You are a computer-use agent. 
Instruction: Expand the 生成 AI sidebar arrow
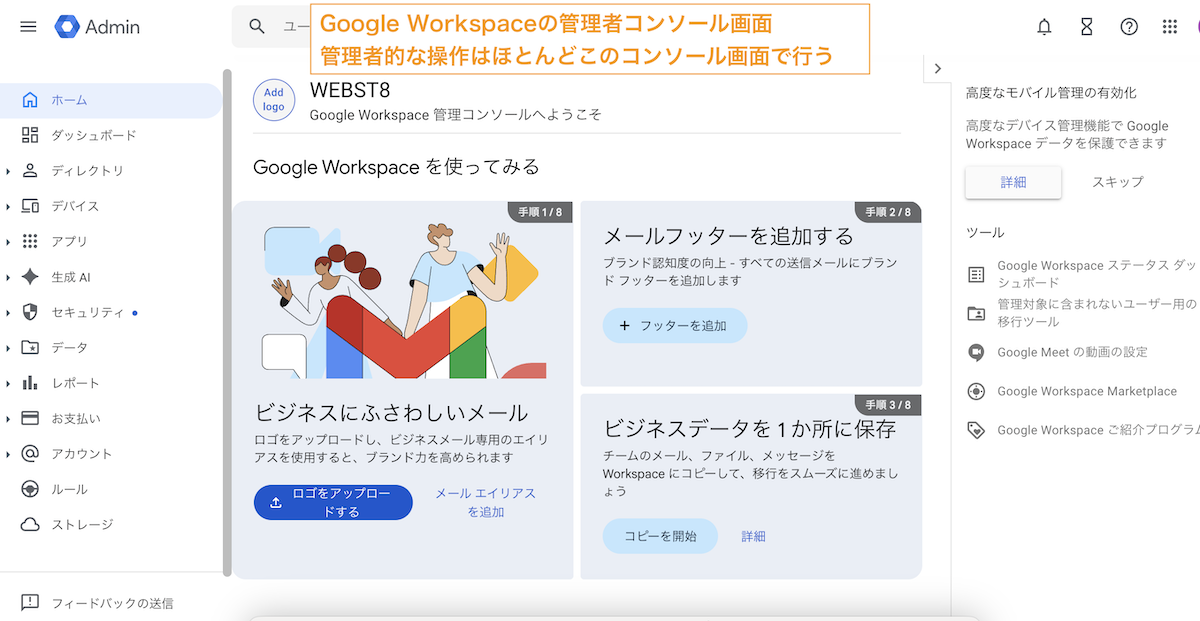(8, 277)
